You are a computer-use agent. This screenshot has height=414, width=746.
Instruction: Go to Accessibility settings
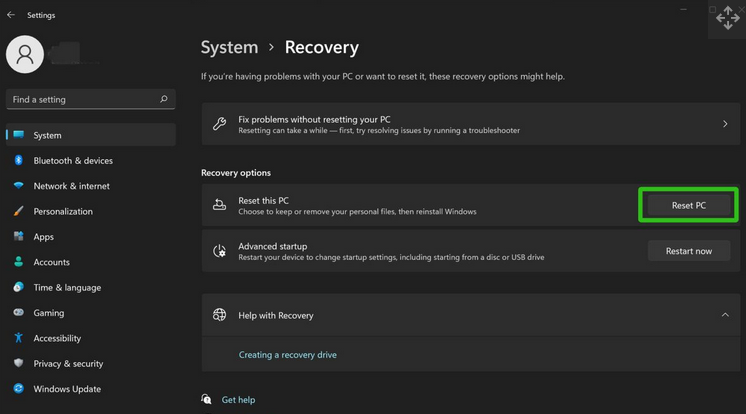point(90,338)
